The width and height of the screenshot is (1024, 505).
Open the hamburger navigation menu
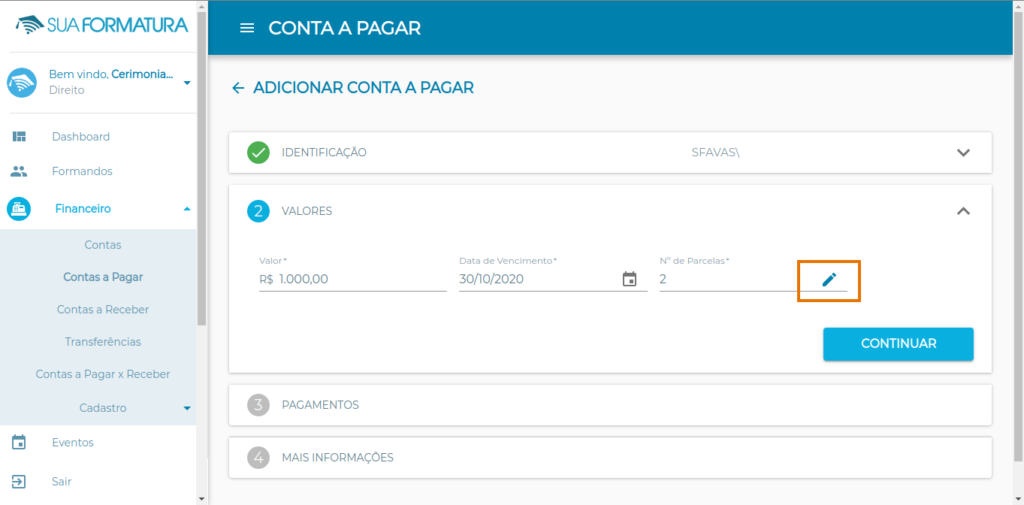[247, 28]
